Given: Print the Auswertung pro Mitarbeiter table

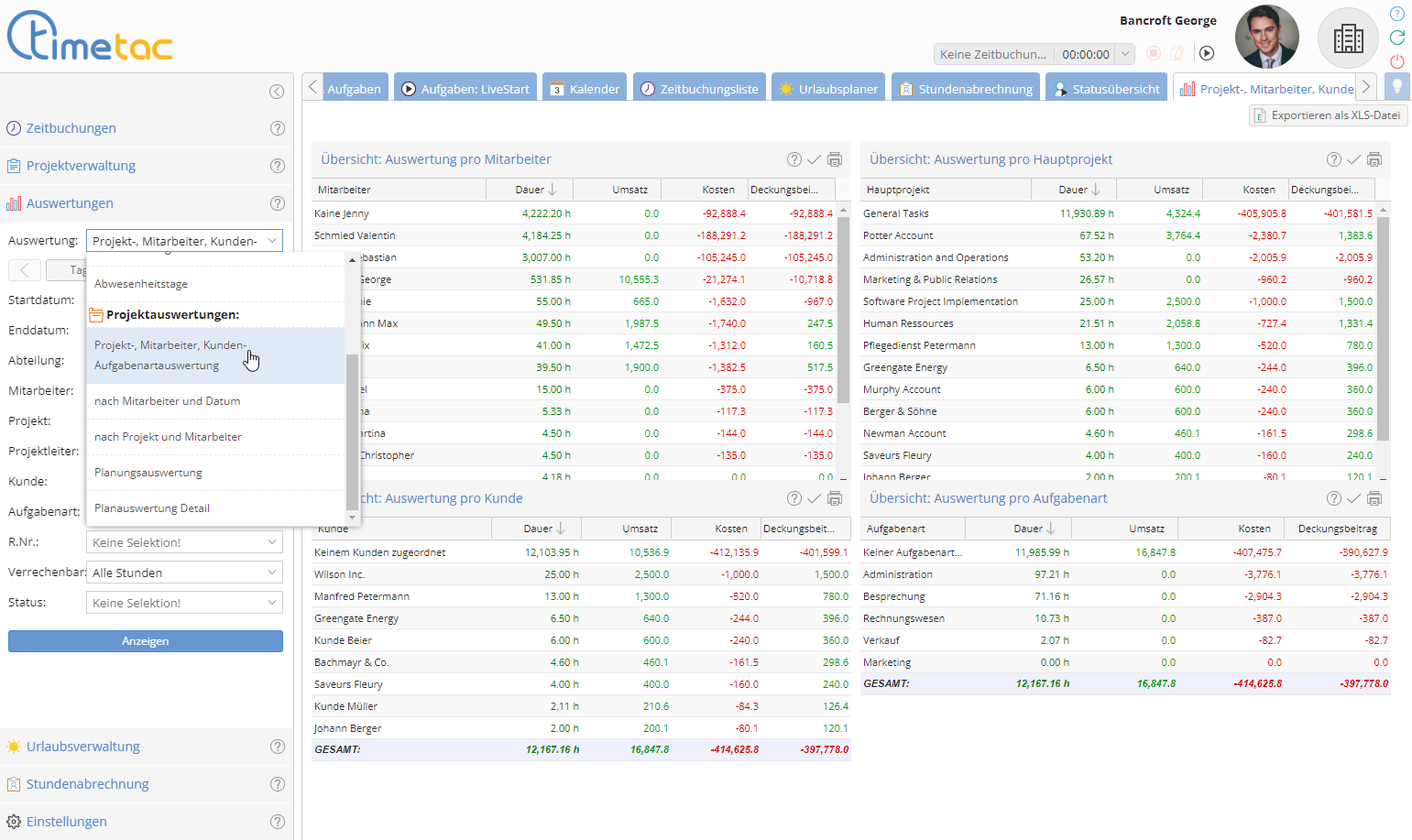Looking at the screenshot, I should pos(835,159).
